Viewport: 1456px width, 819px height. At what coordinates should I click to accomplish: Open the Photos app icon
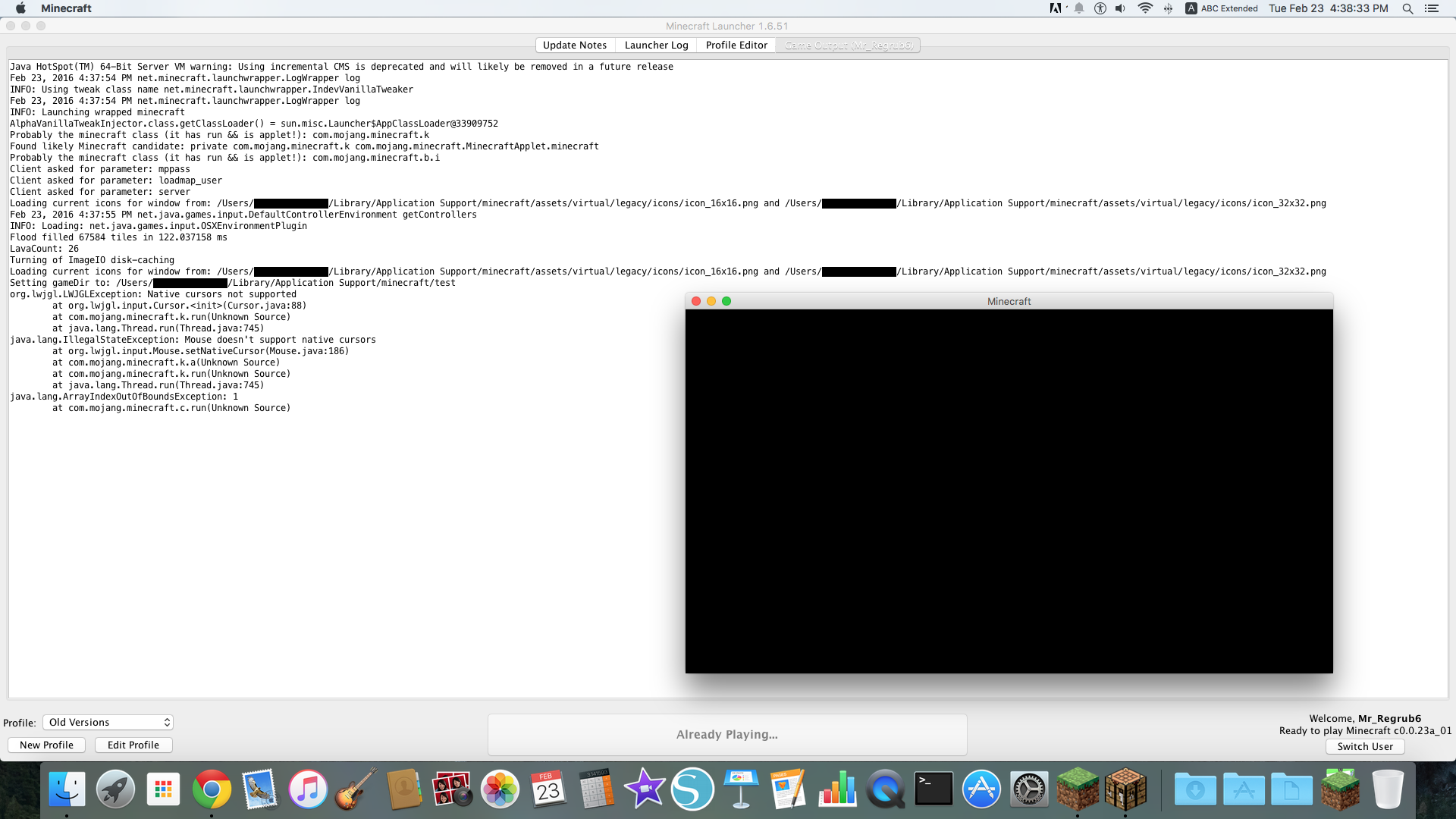pyautogui.click(x=500, y=789)
